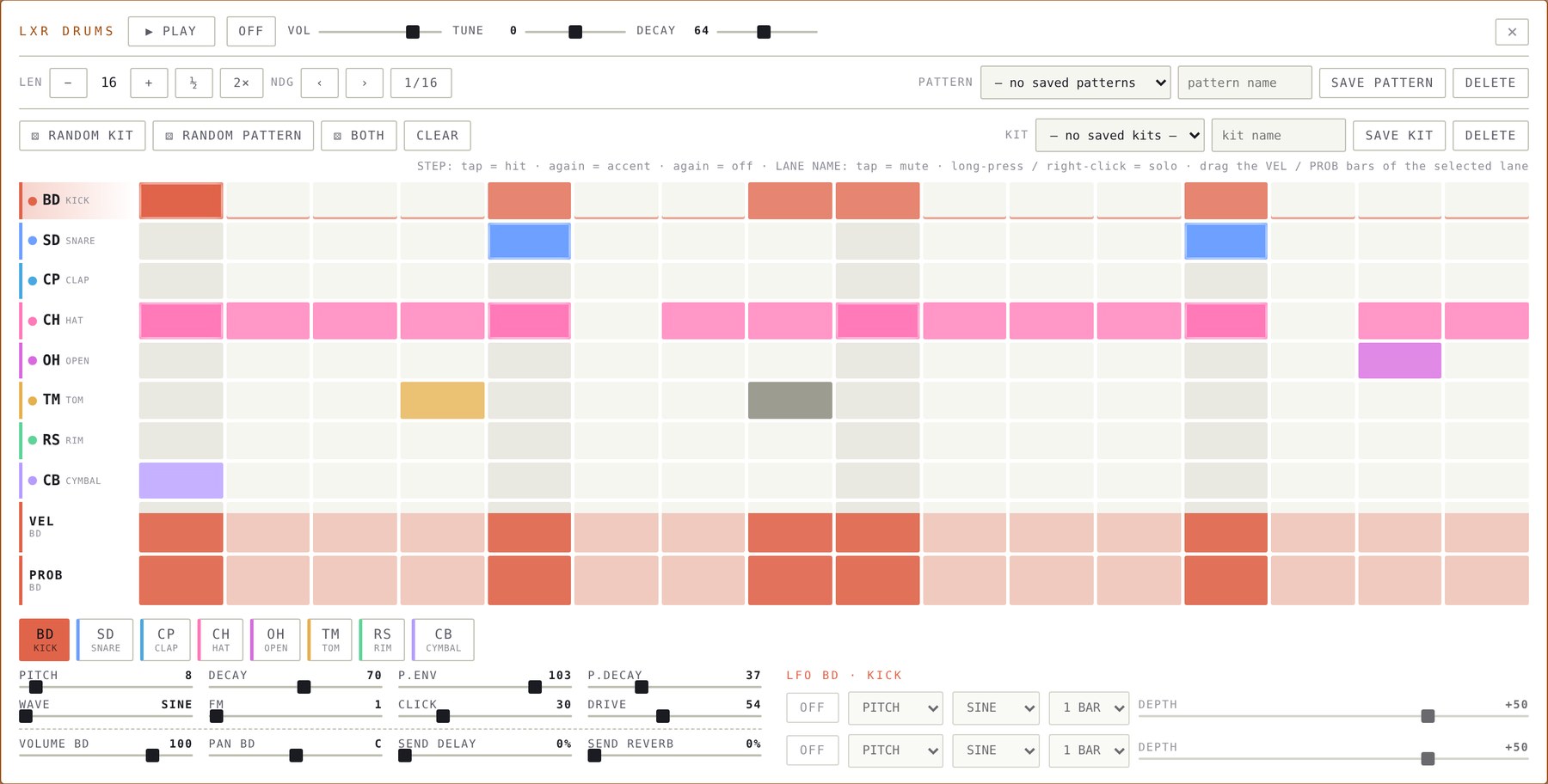Viewport: 1548px width, 784px height.
Task: Focus the kit name input field
Action: tap(1278, 135)
